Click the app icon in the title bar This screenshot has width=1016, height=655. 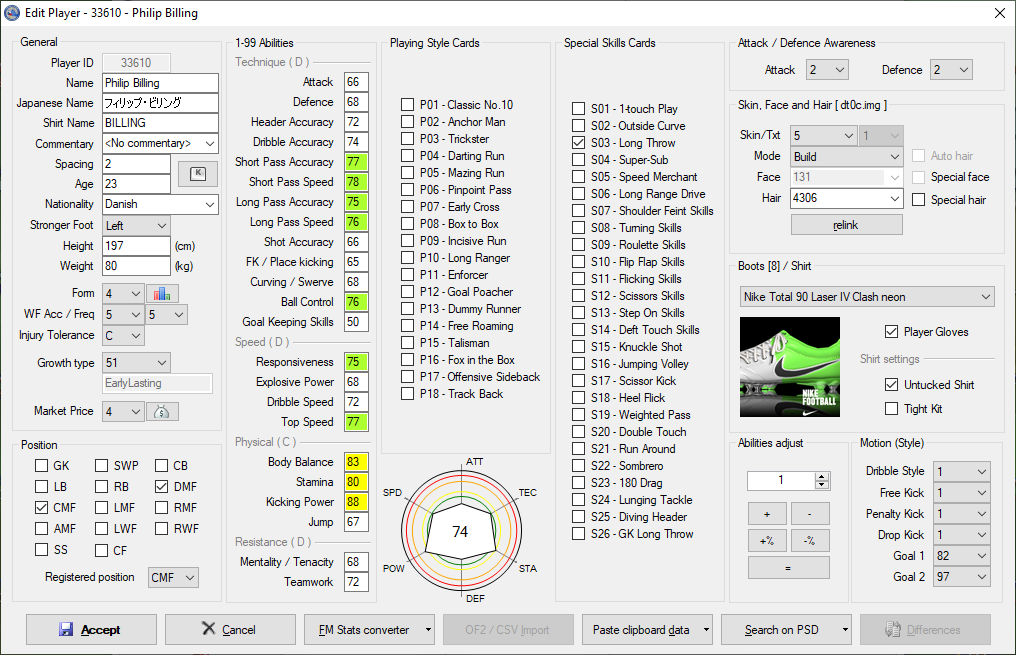(12, 12)
